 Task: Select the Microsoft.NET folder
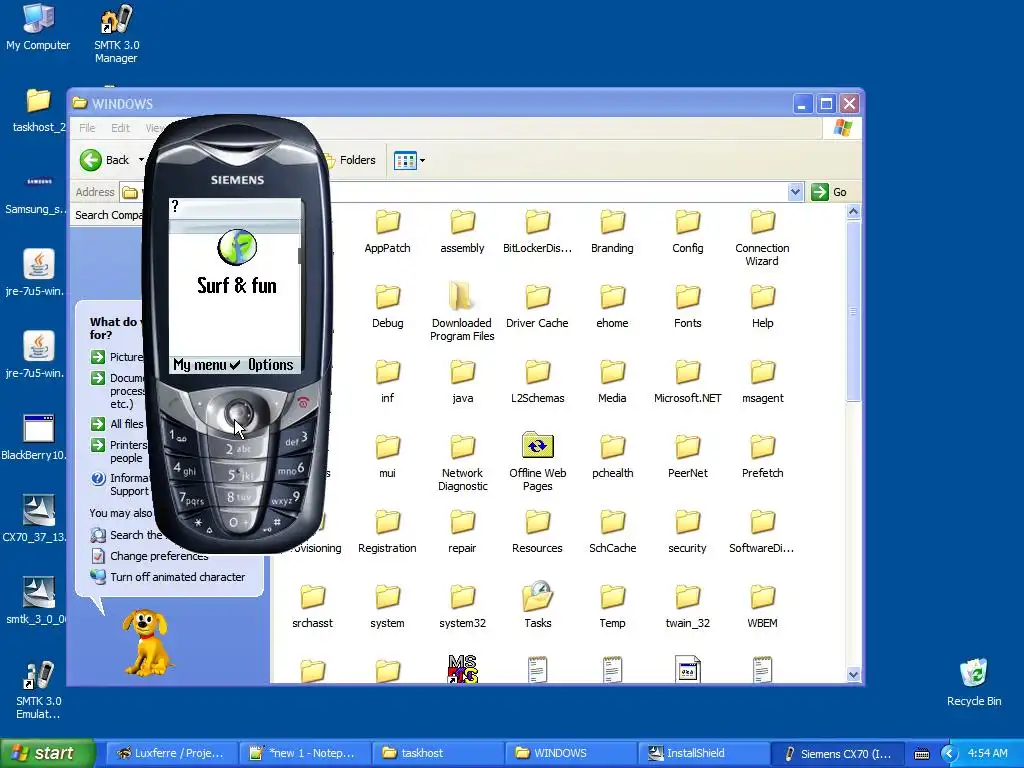click(688, 382)
